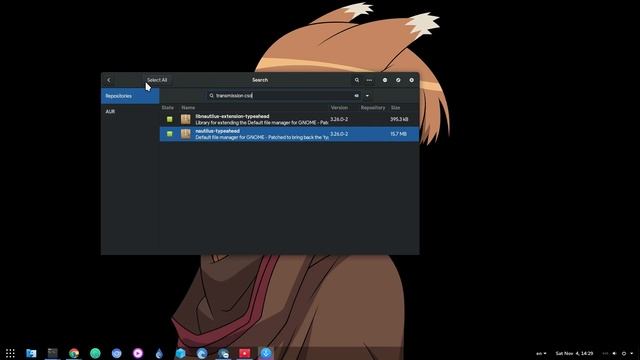Click the last round window control button
This screenshot has height=360, width=640.
click(x=411, y=80)
